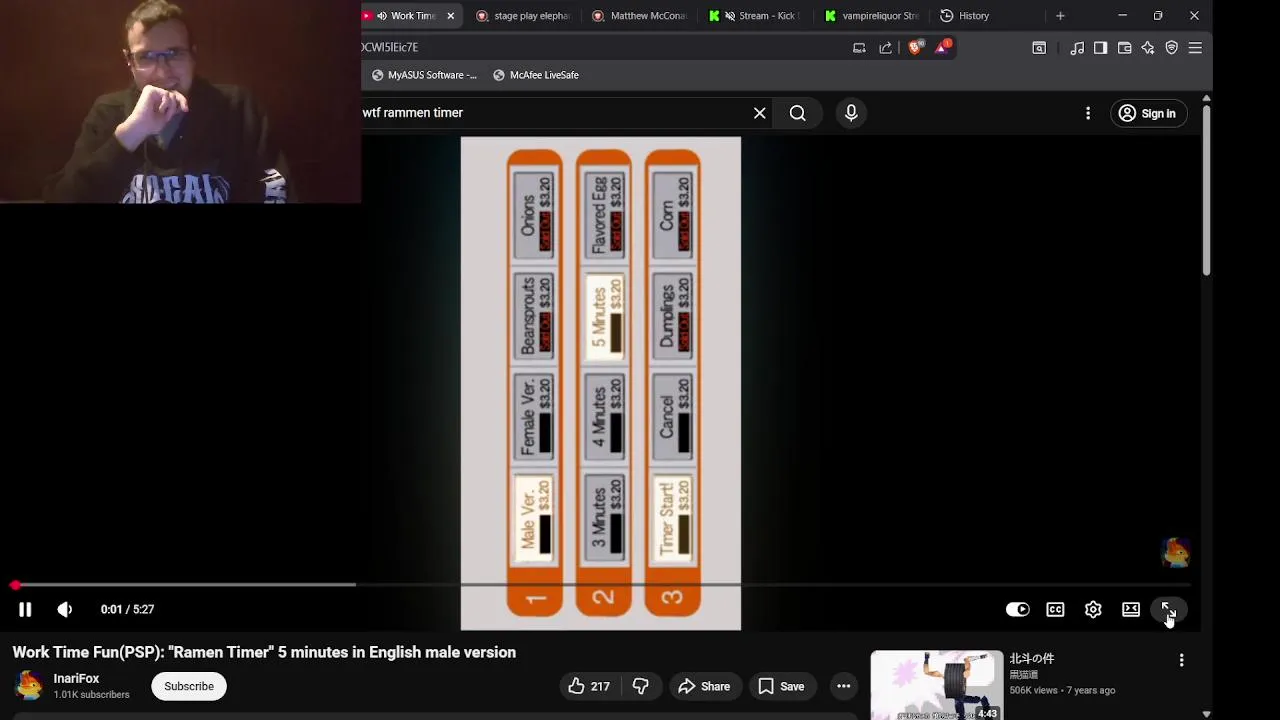Image resolution: width=1280 pixels, height=720 pixels.
Task: Click the search magnifier button
Action: (x=798, y=113)
